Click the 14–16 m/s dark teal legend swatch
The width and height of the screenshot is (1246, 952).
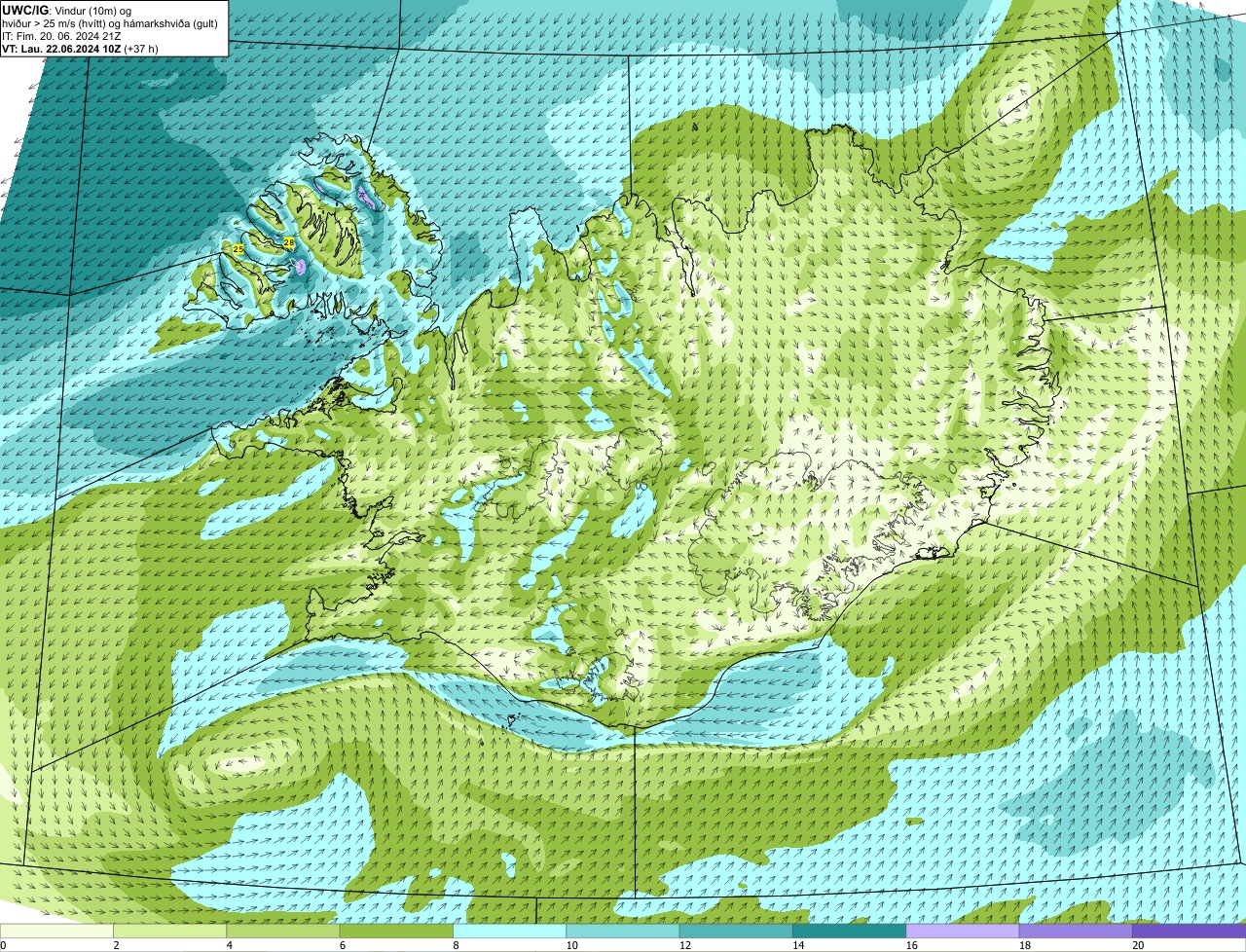(849, 931)
